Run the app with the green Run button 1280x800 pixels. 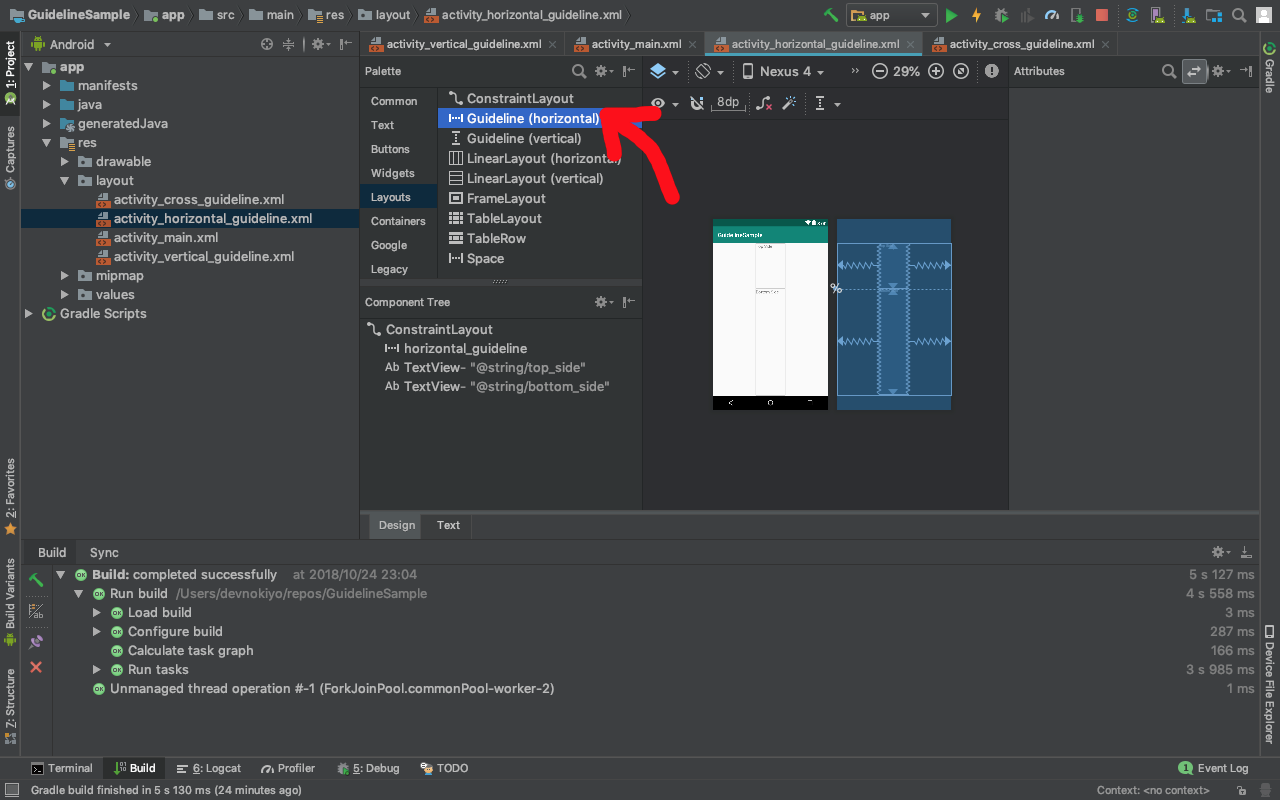[950, 15]
